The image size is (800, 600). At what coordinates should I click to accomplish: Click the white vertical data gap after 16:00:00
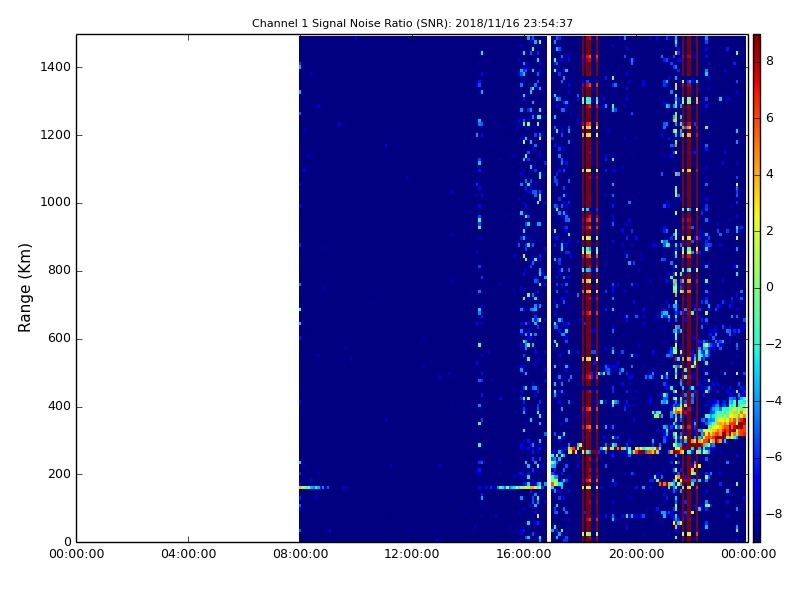click(549, 288)
